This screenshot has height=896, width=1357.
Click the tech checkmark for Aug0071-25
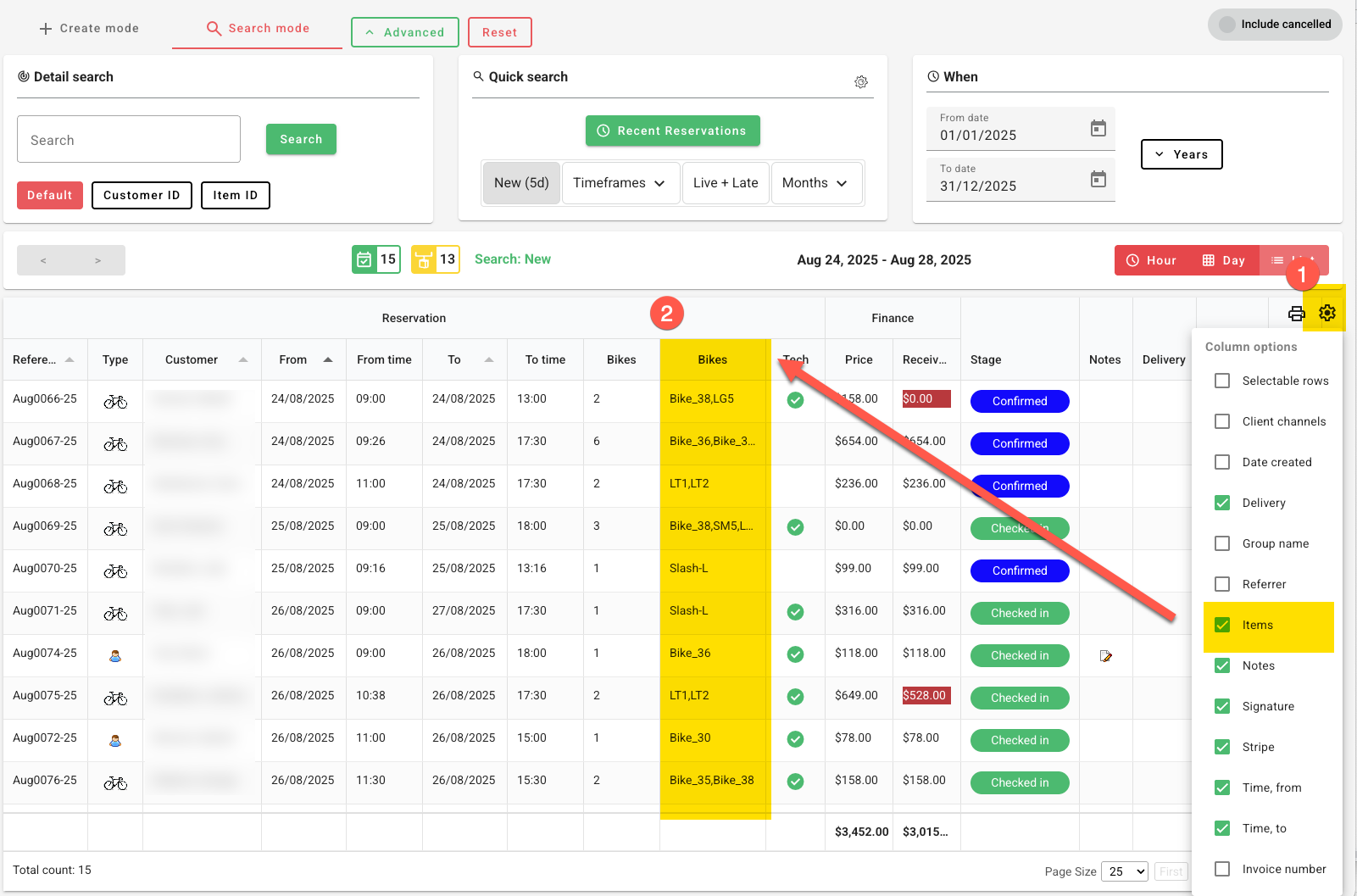(795, 612)
